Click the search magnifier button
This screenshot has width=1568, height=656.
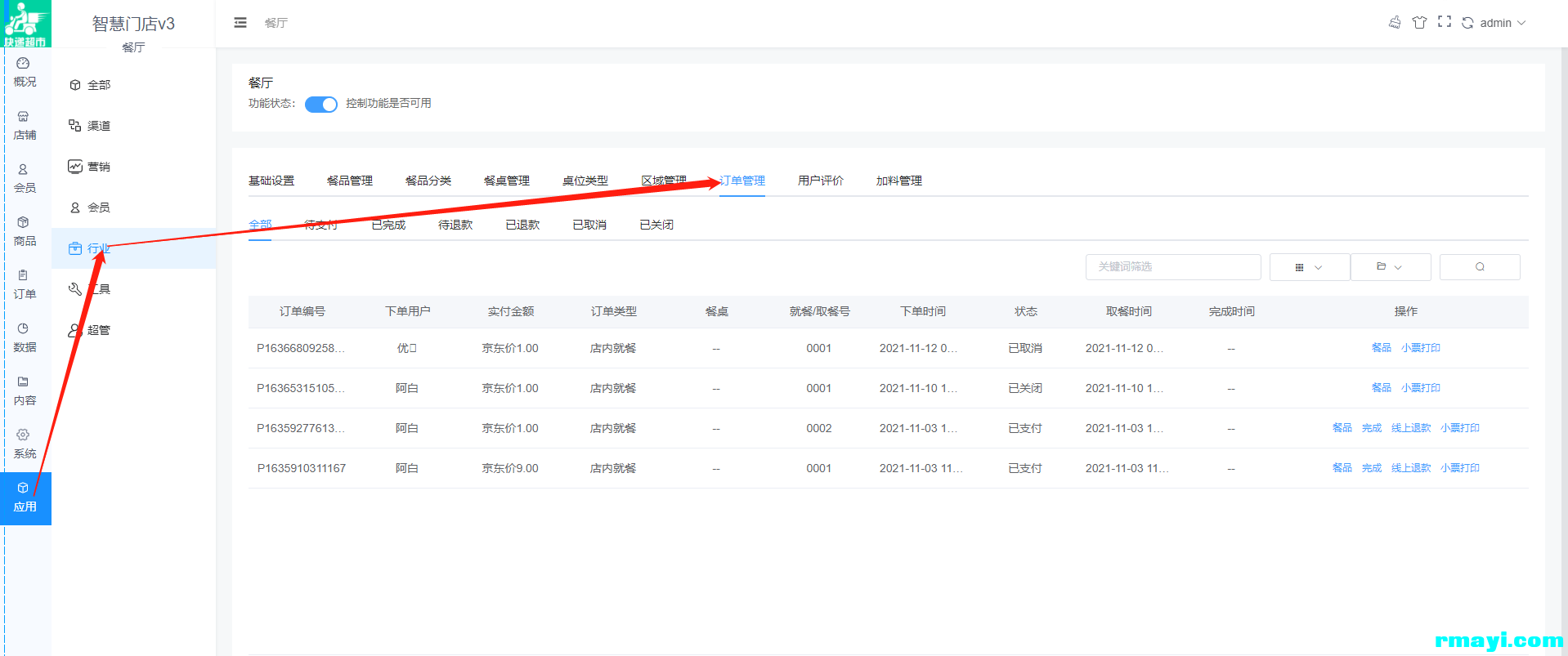pyautogui.click(x=1480, y=267)
